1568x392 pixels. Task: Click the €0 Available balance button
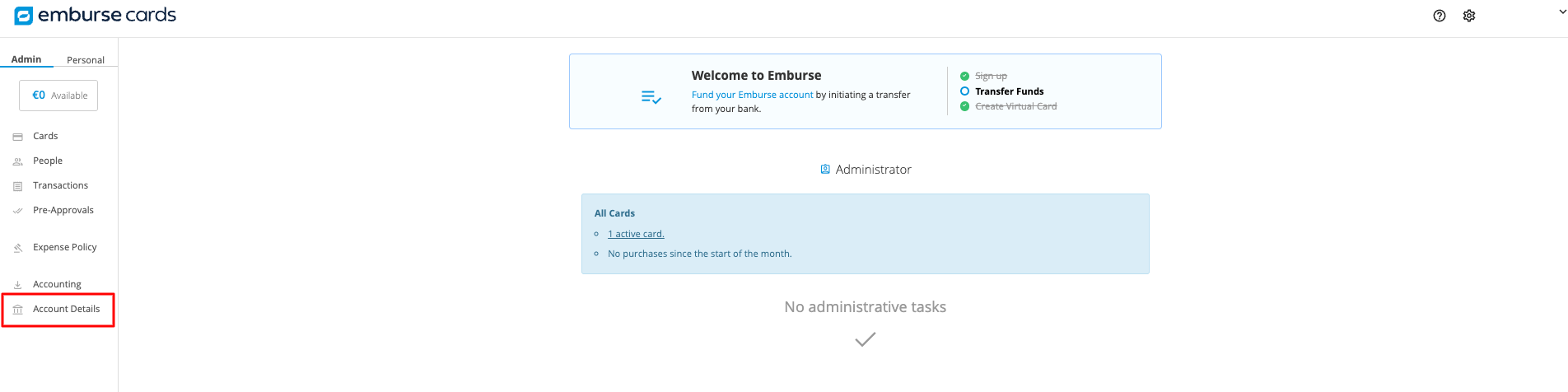point(58,96)
